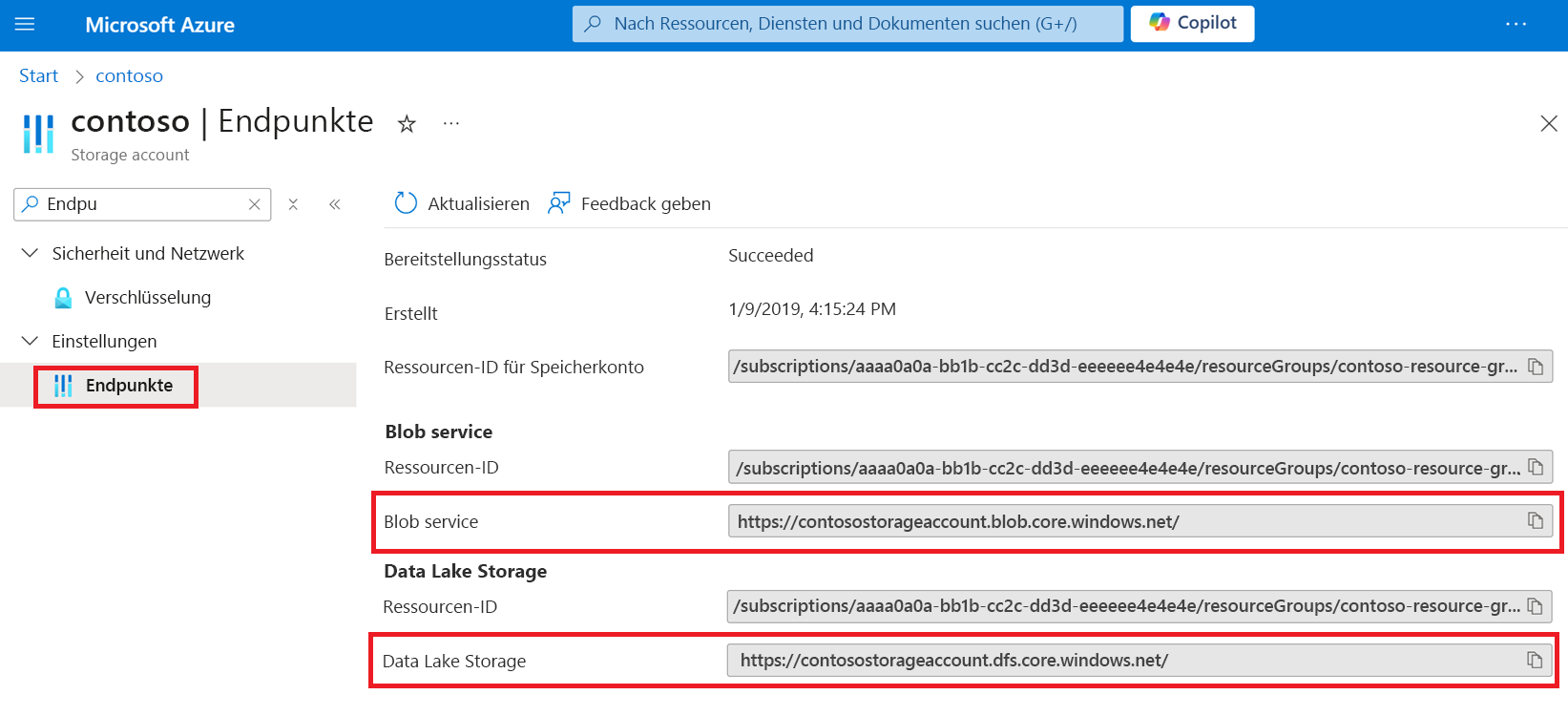Copy the Blob service resource ID
Image resolution: width=1568 pixels, height=716 pixels.
[1536, 468]
